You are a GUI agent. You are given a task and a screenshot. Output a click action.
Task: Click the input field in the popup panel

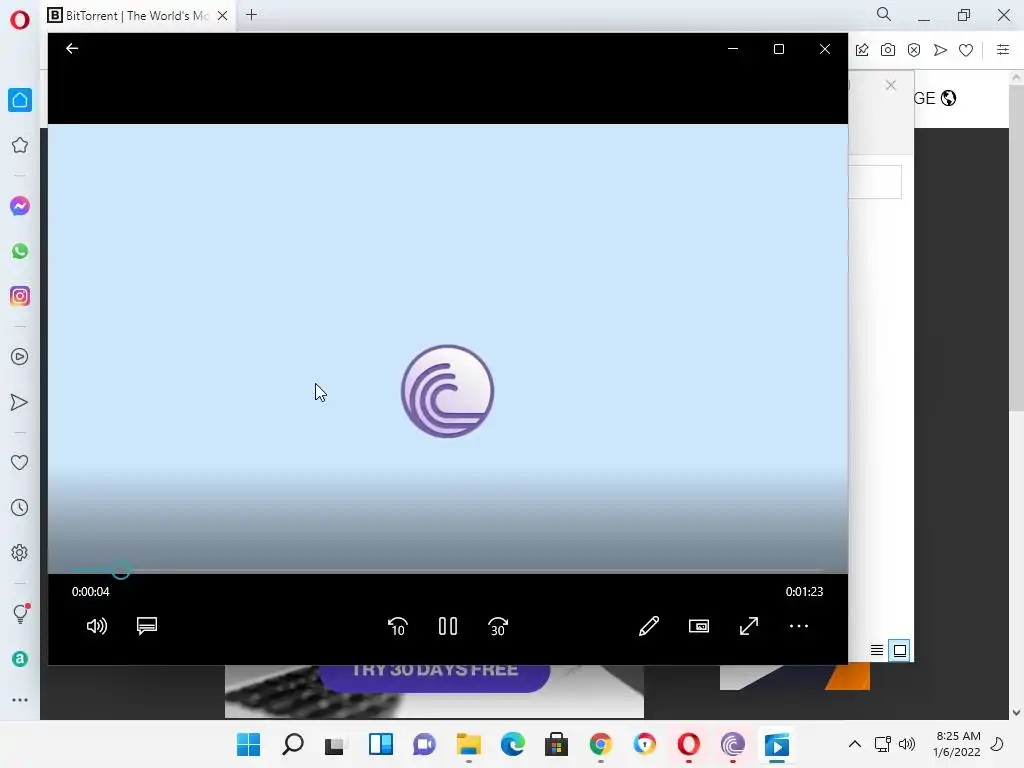[x=875, y=182]
